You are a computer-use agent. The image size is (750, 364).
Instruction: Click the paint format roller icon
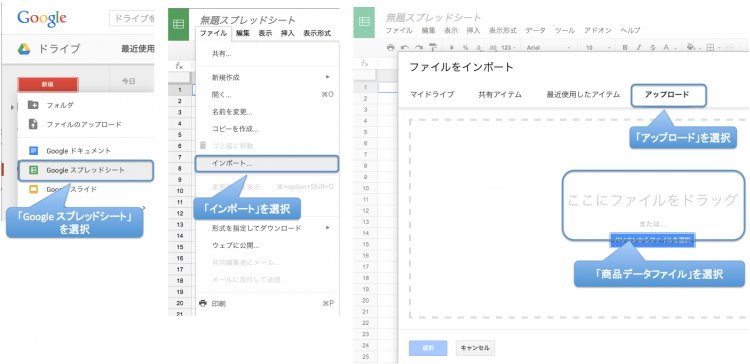tap(433, 47)
